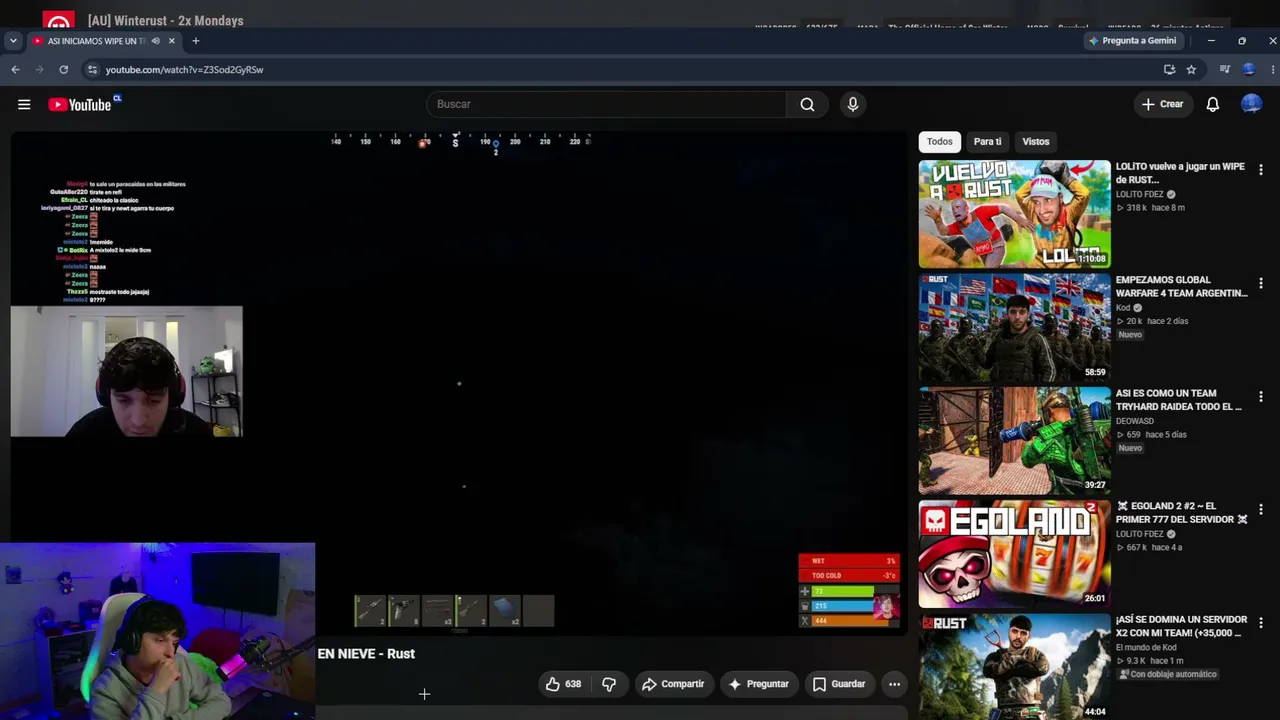Viewport: 1280px width, 720px height.
Task: Start voice search with the microphone
Action: point(852,104)
